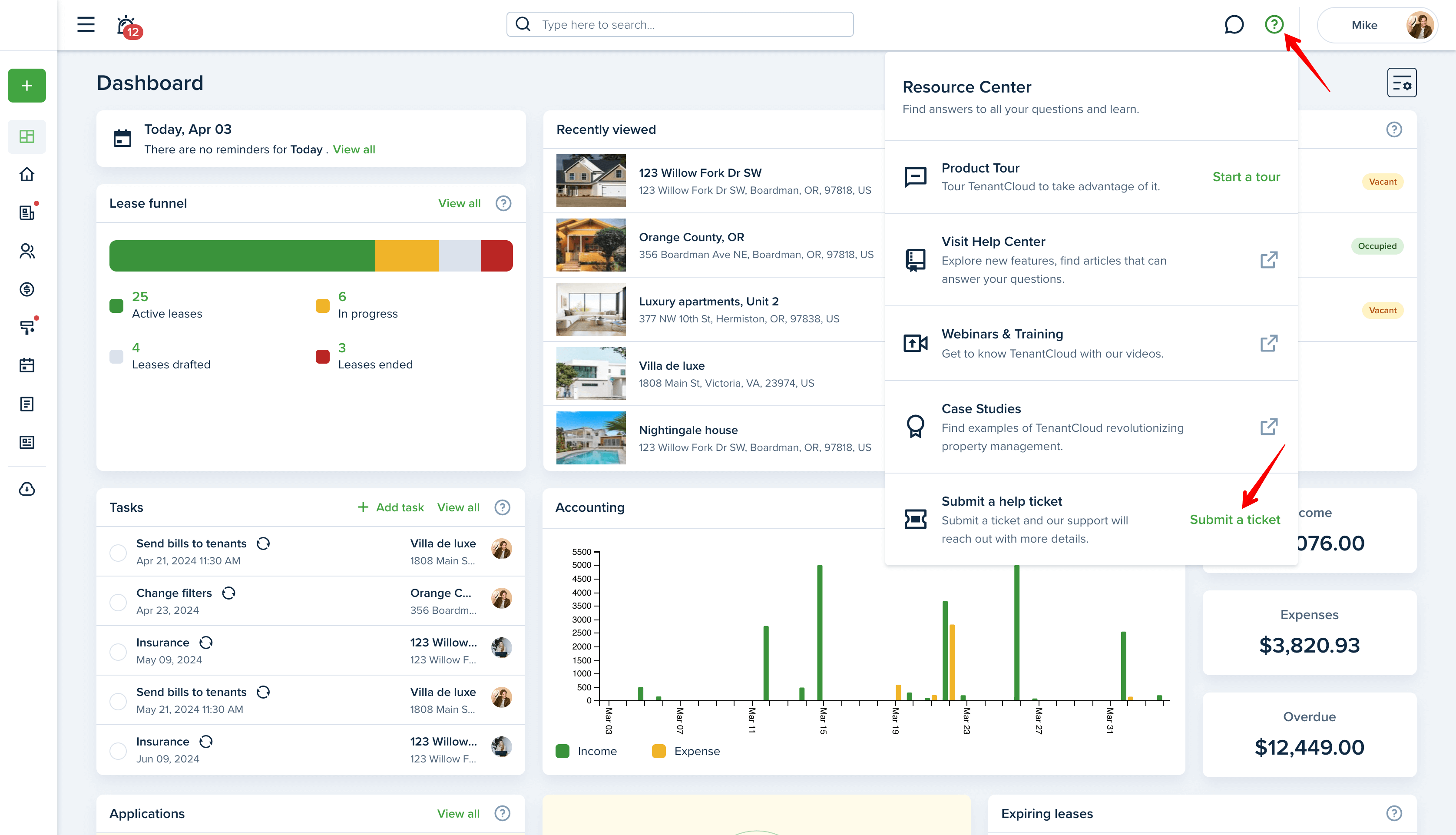
Task: Open the chat messages icon
Action: tap(1234, 25)
